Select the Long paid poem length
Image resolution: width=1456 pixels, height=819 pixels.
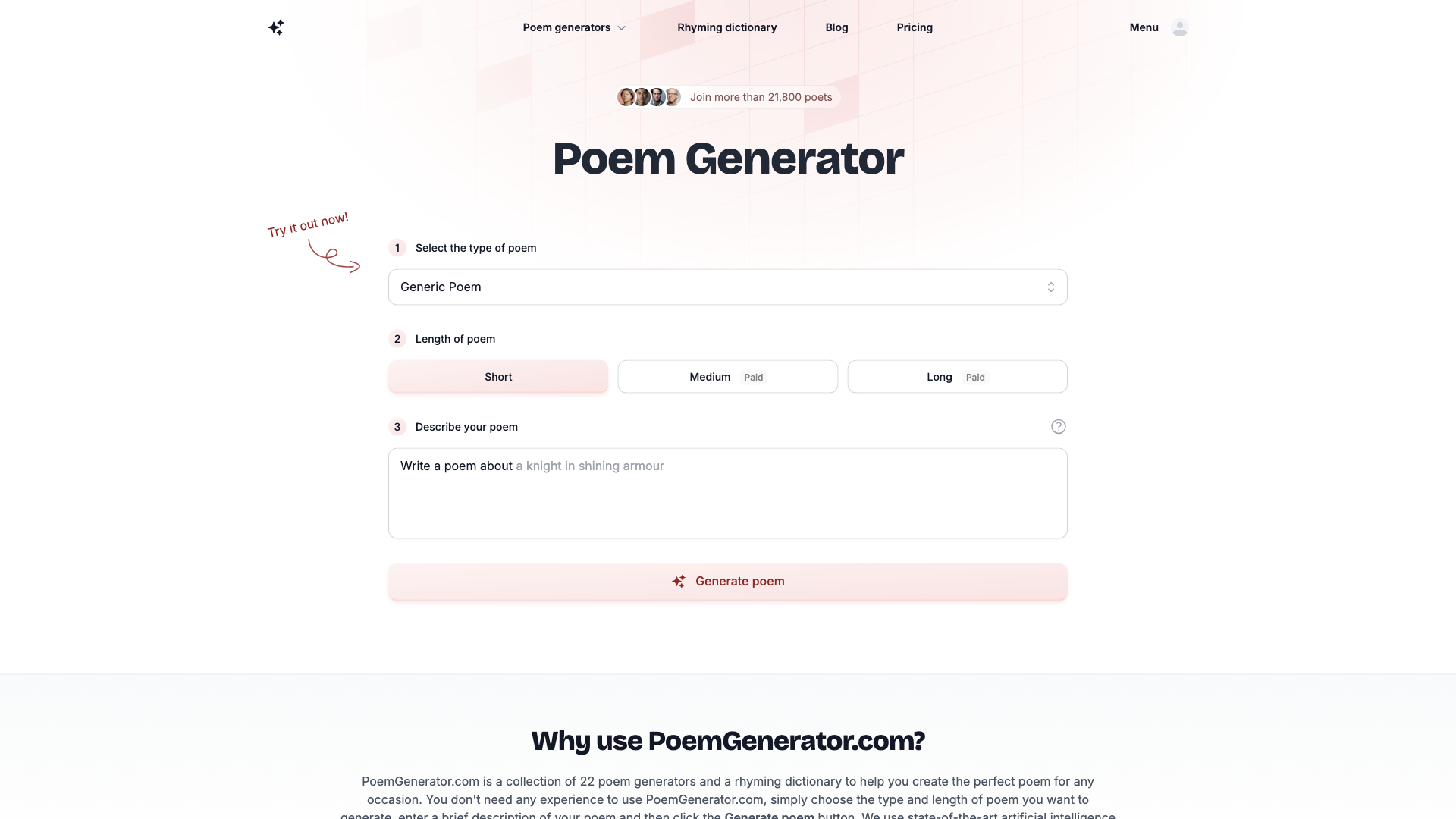(x=957, y=376)
